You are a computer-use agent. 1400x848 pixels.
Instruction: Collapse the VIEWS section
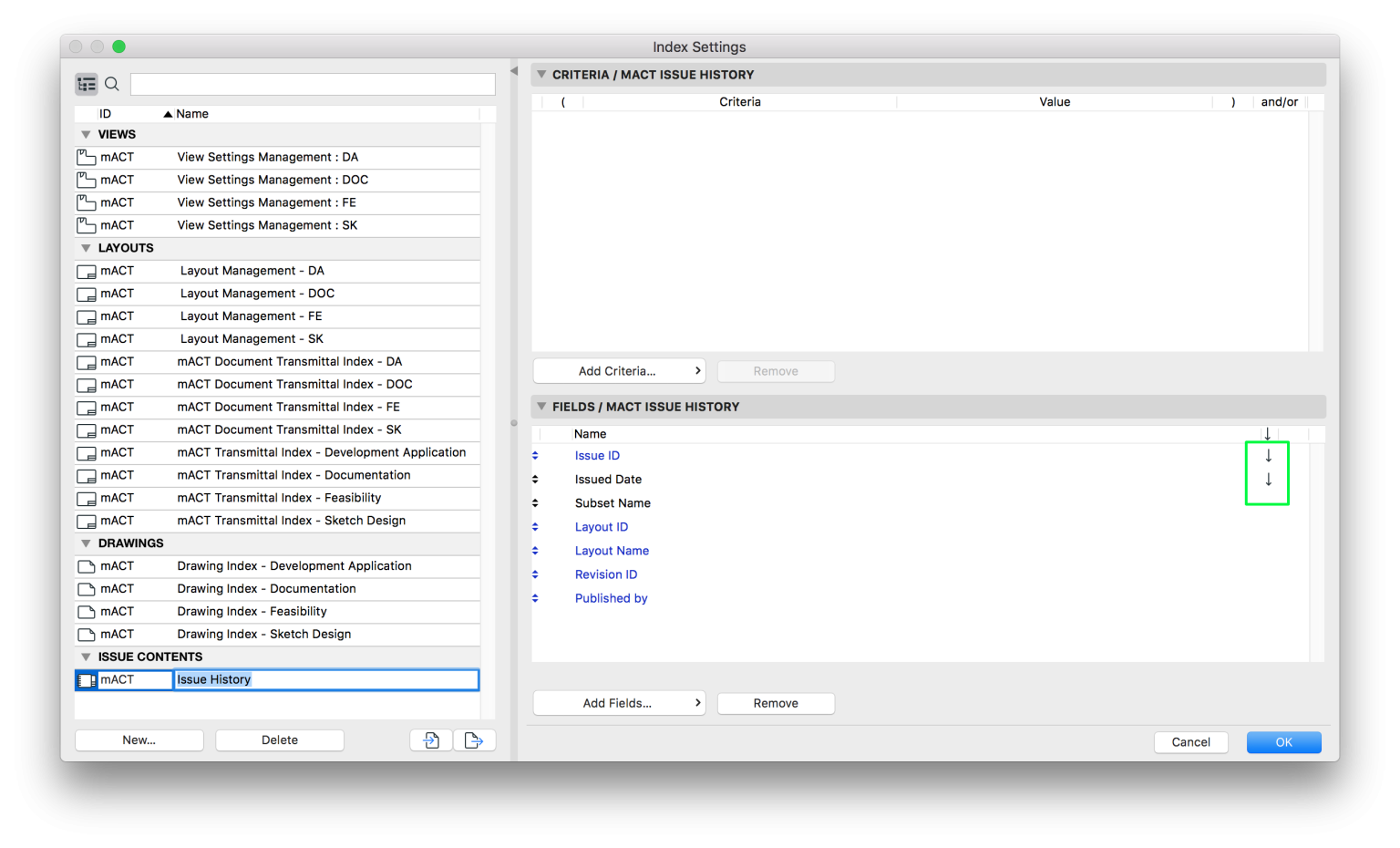[x=86, y=134]
